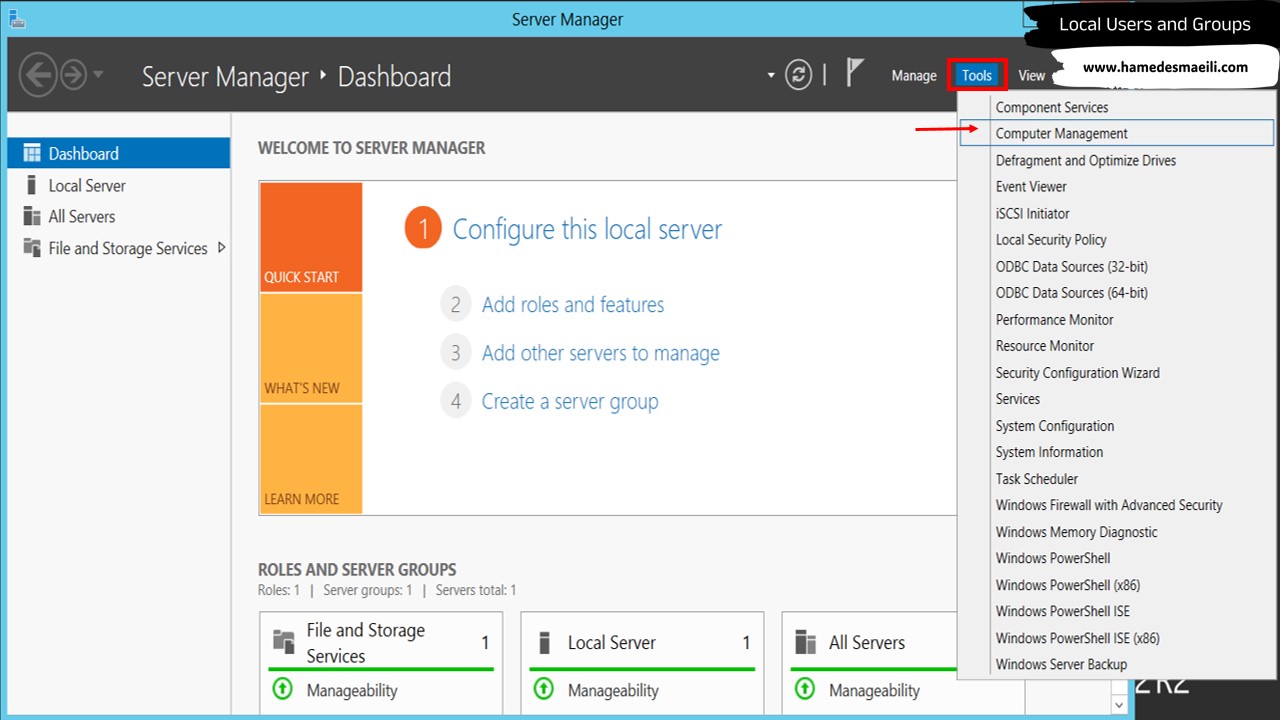Click green status icon under File and Storage Services

282,689
